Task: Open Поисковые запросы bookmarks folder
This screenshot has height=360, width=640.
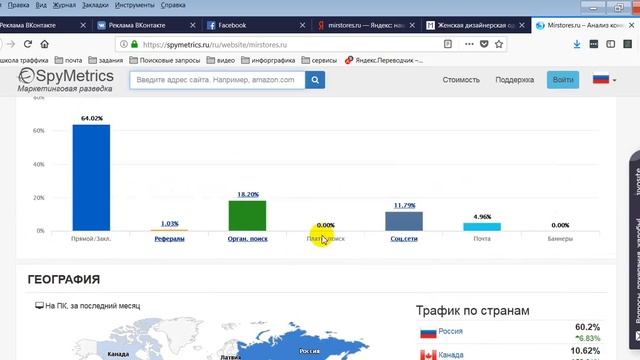Action: pos(165,60)
